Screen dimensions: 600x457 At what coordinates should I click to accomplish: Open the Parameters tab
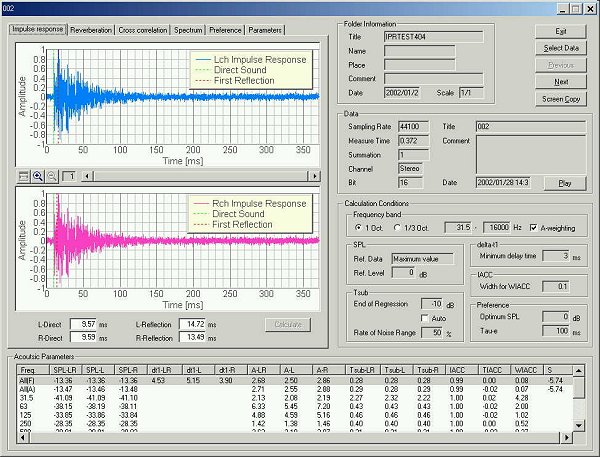(x=265, y=30)
